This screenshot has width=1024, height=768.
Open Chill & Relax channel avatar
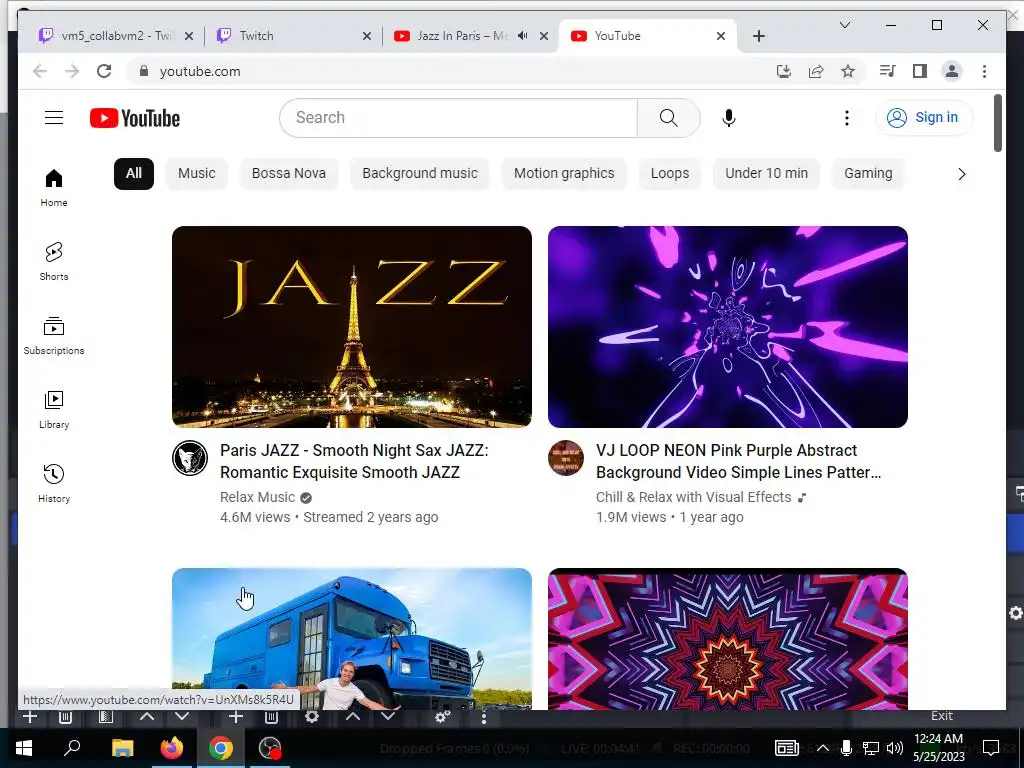click(566, 458)
